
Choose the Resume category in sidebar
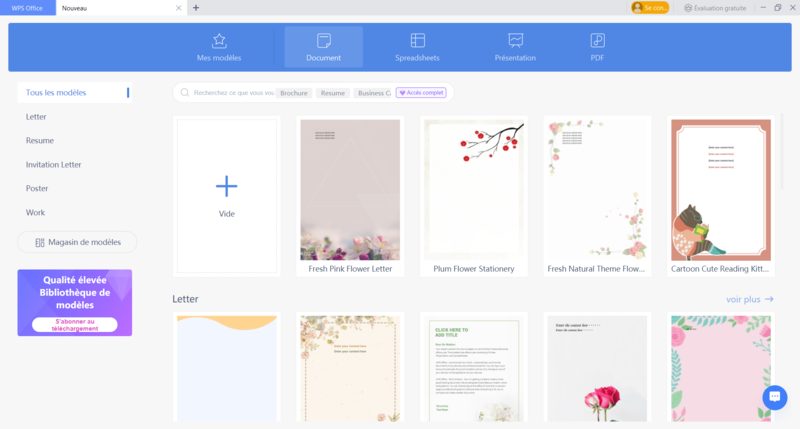pyautogui.click(x=40, y=140)
